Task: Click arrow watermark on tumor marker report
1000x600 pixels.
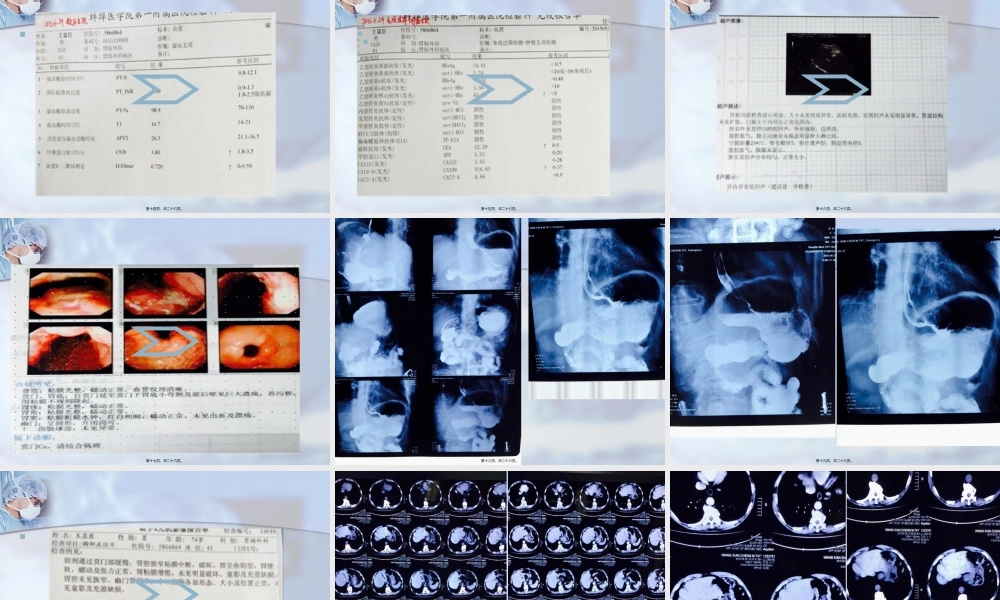Action: click(500, 88)
